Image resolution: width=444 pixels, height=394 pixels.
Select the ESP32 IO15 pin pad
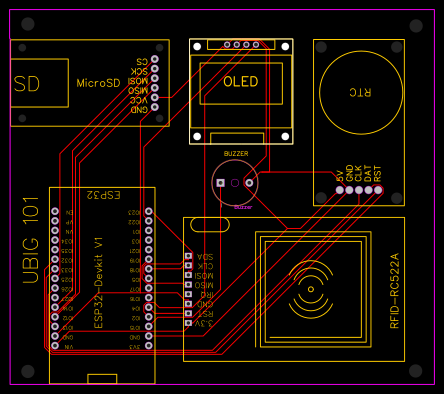click(149, 326)
